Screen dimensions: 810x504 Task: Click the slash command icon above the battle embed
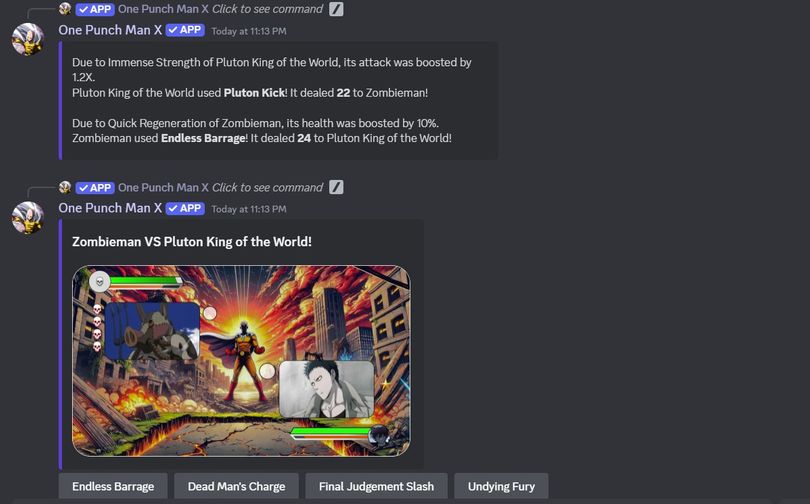tap(336, 187)
